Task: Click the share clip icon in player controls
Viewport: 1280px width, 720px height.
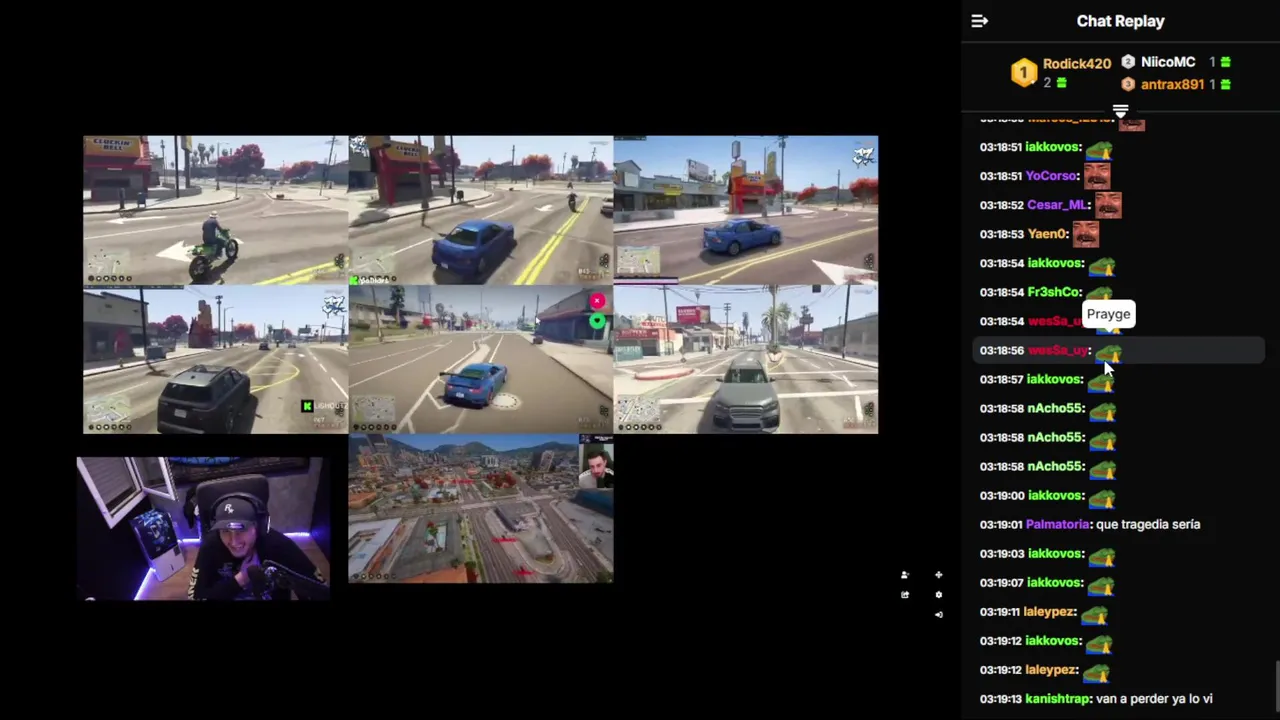Action: pyautogui.click(x=904, y=595)
